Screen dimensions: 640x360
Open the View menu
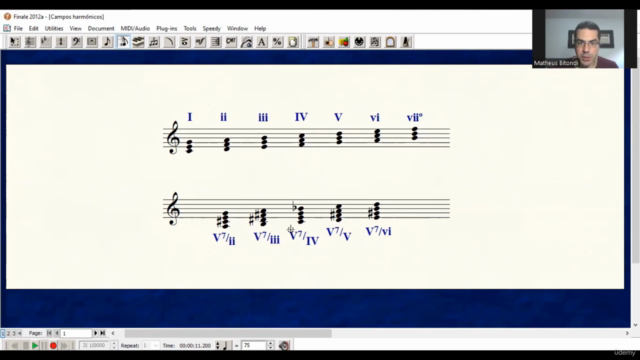pos(76,29)
